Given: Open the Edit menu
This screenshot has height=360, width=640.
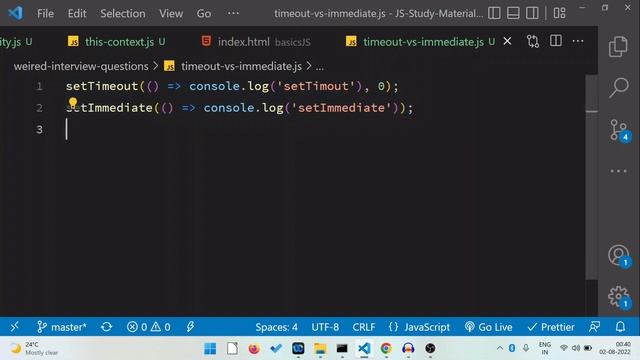Looking at the screenshot, I should click(x=77, y=13).
